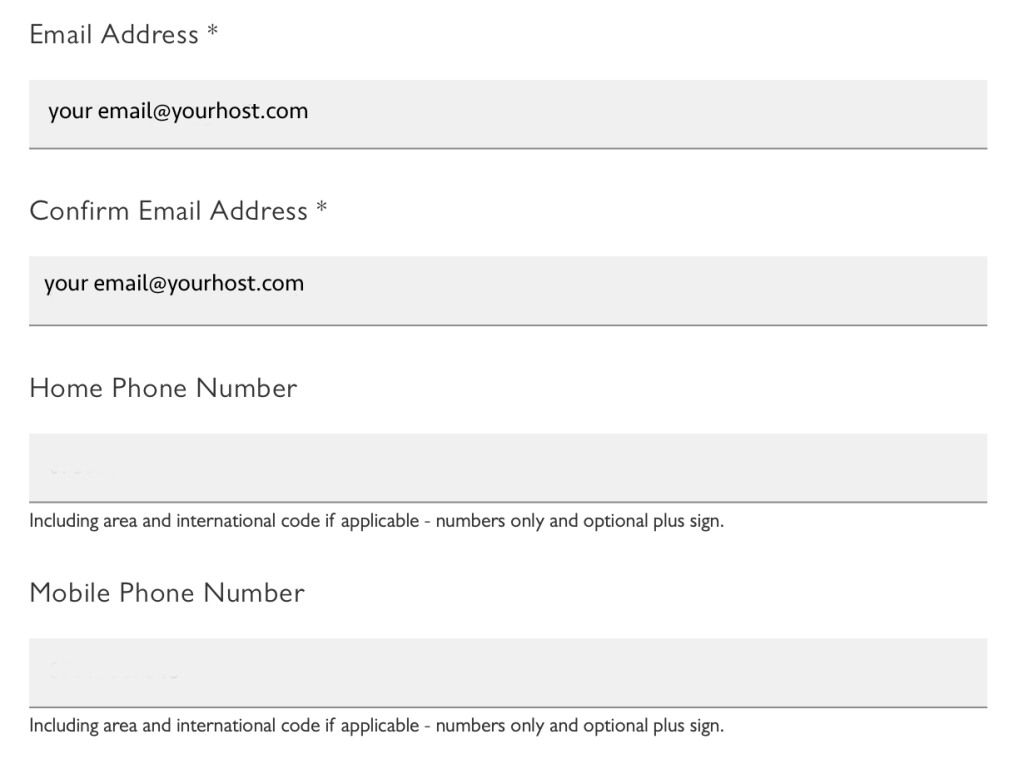This screenshot has height=764, width=1024.
Task: Click the "Home Phone Number" label
Action: [163, 388]
